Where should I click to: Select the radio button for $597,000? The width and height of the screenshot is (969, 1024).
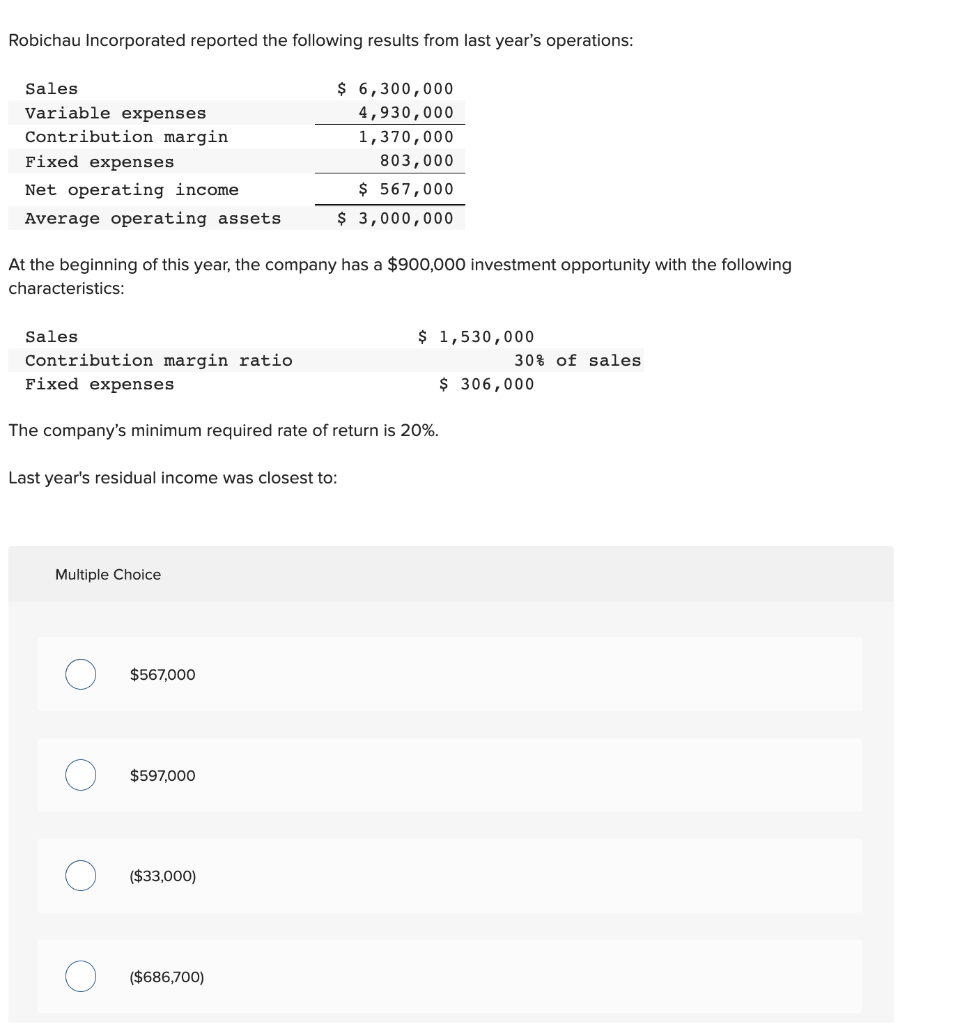pyautogui.click(x=80, y=775)
